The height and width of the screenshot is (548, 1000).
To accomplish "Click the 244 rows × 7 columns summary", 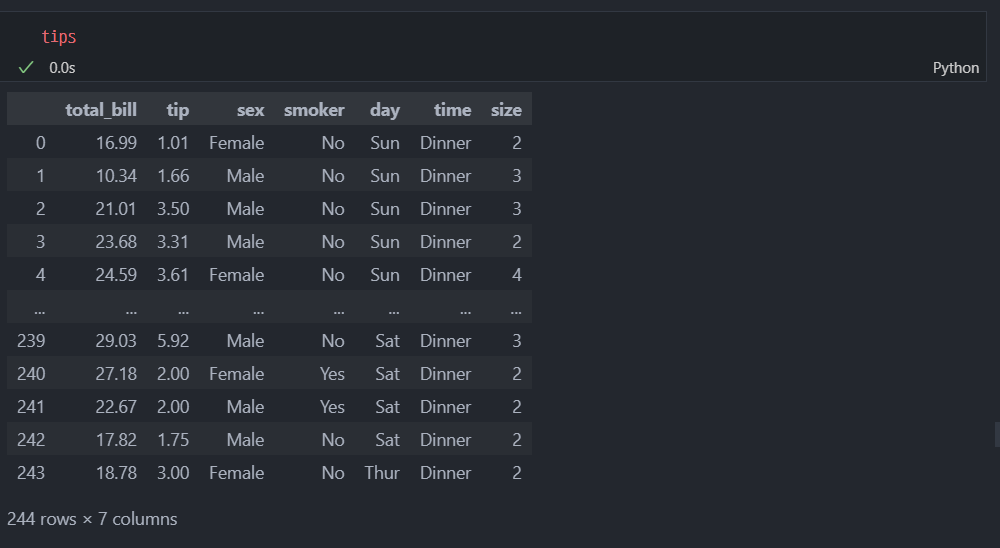I will (92, 519).
